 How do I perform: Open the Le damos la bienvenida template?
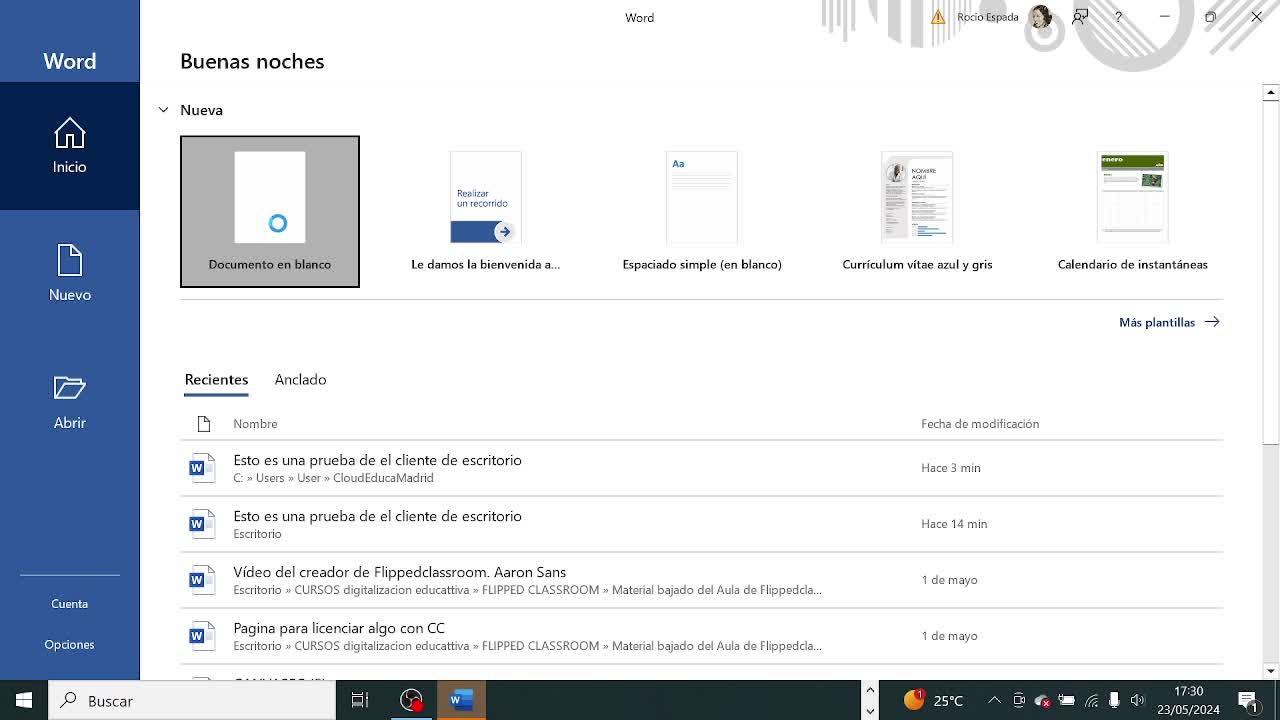tap(486, 212)
